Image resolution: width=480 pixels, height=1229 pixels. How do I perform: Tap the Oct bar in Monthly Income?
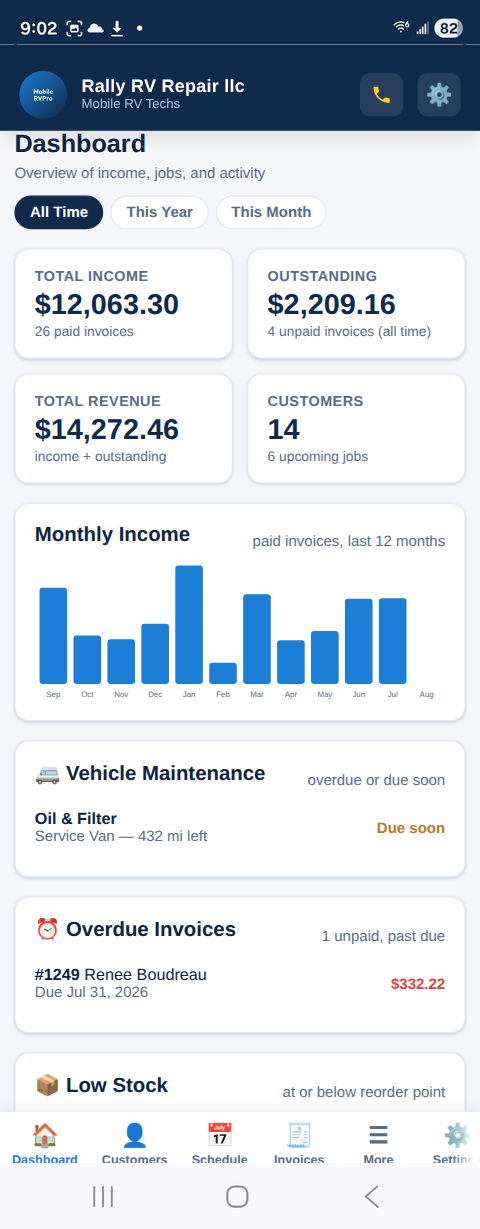(x=87, y=660)
